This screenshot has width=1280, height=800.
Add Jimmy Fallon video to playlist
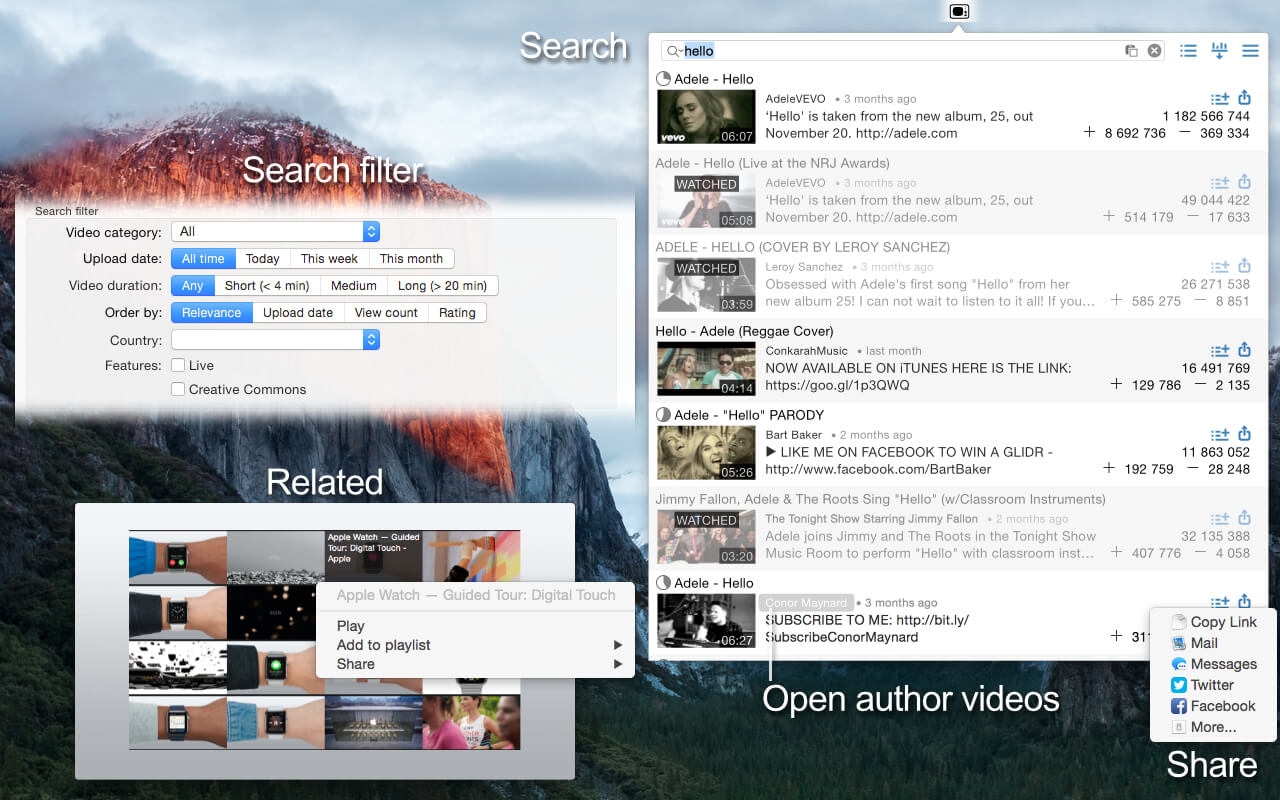[x=1220, y=518]
